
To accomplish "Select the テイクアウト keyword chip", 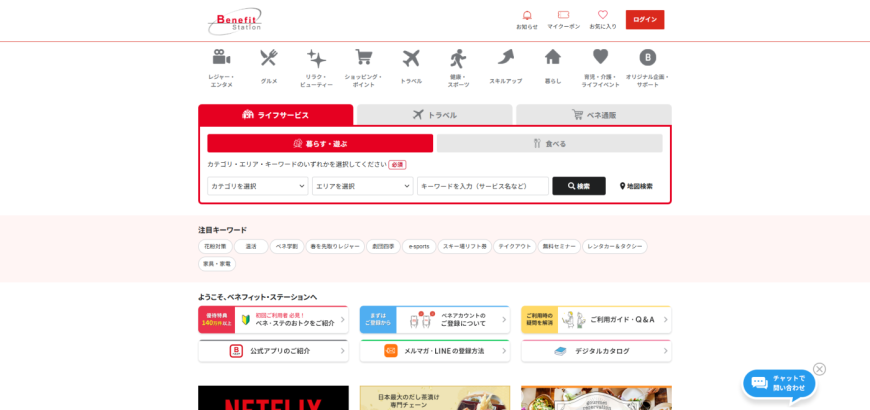I will coord(515,246).
